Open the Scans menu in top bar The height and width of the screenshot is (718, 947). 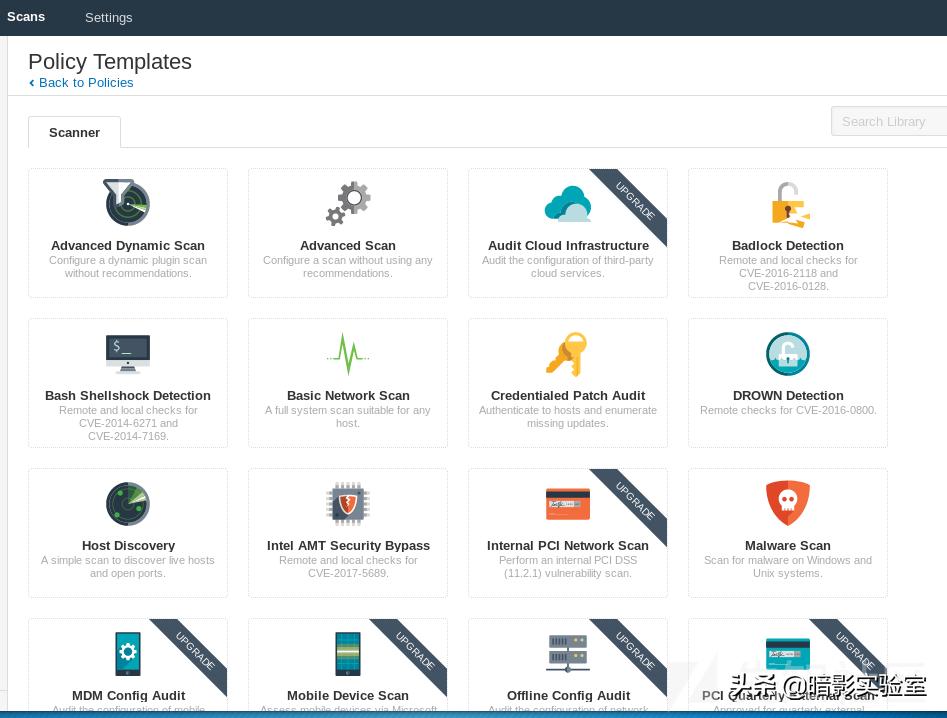click(26, 17)
